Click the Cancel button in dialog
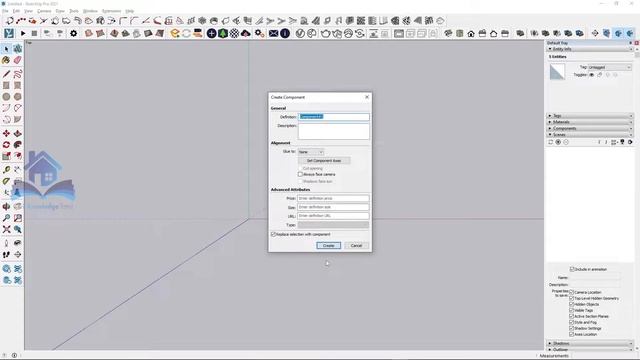640x360 pixels. coord(356,246)
